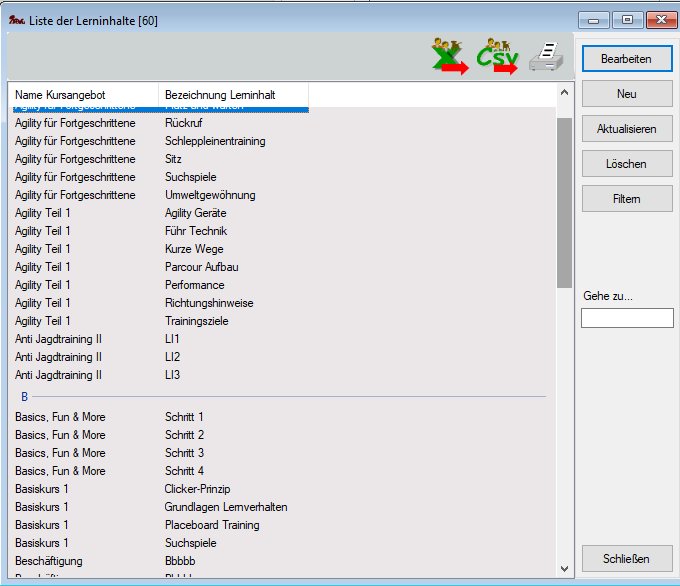
Task: Click the app icon in title bar
Action: pos(15,20)
